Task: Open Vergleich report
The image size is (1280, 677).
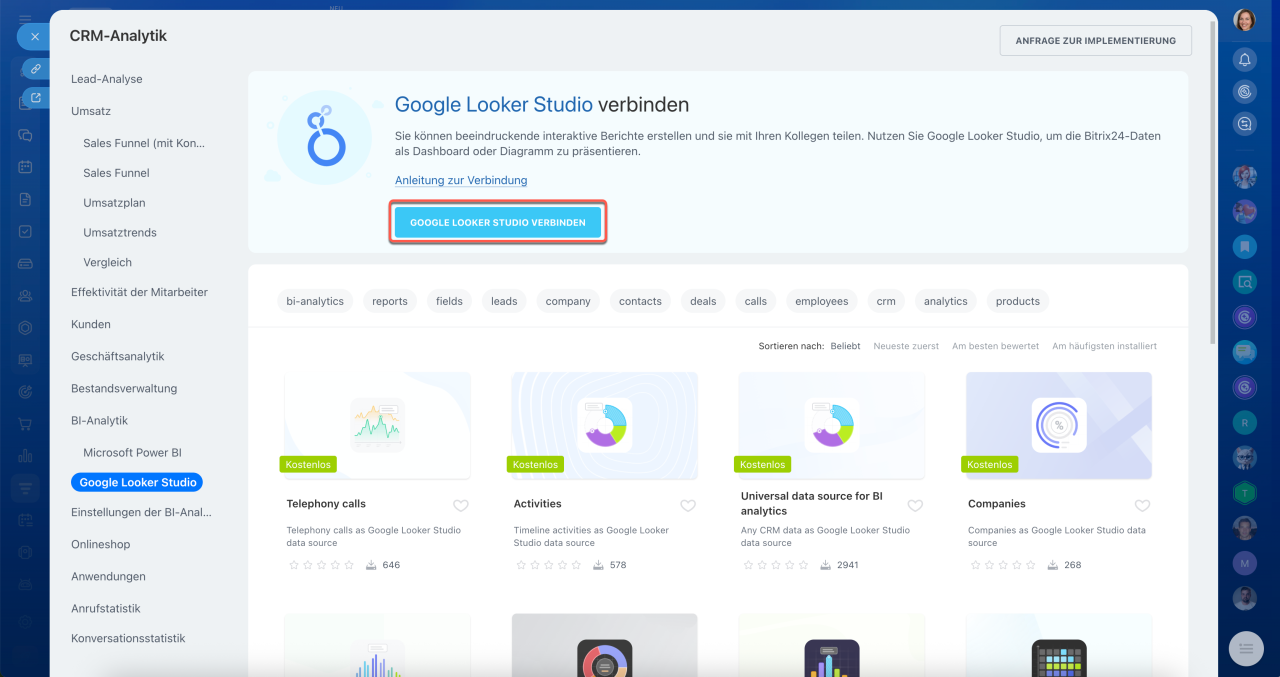Action: [107, 263]
